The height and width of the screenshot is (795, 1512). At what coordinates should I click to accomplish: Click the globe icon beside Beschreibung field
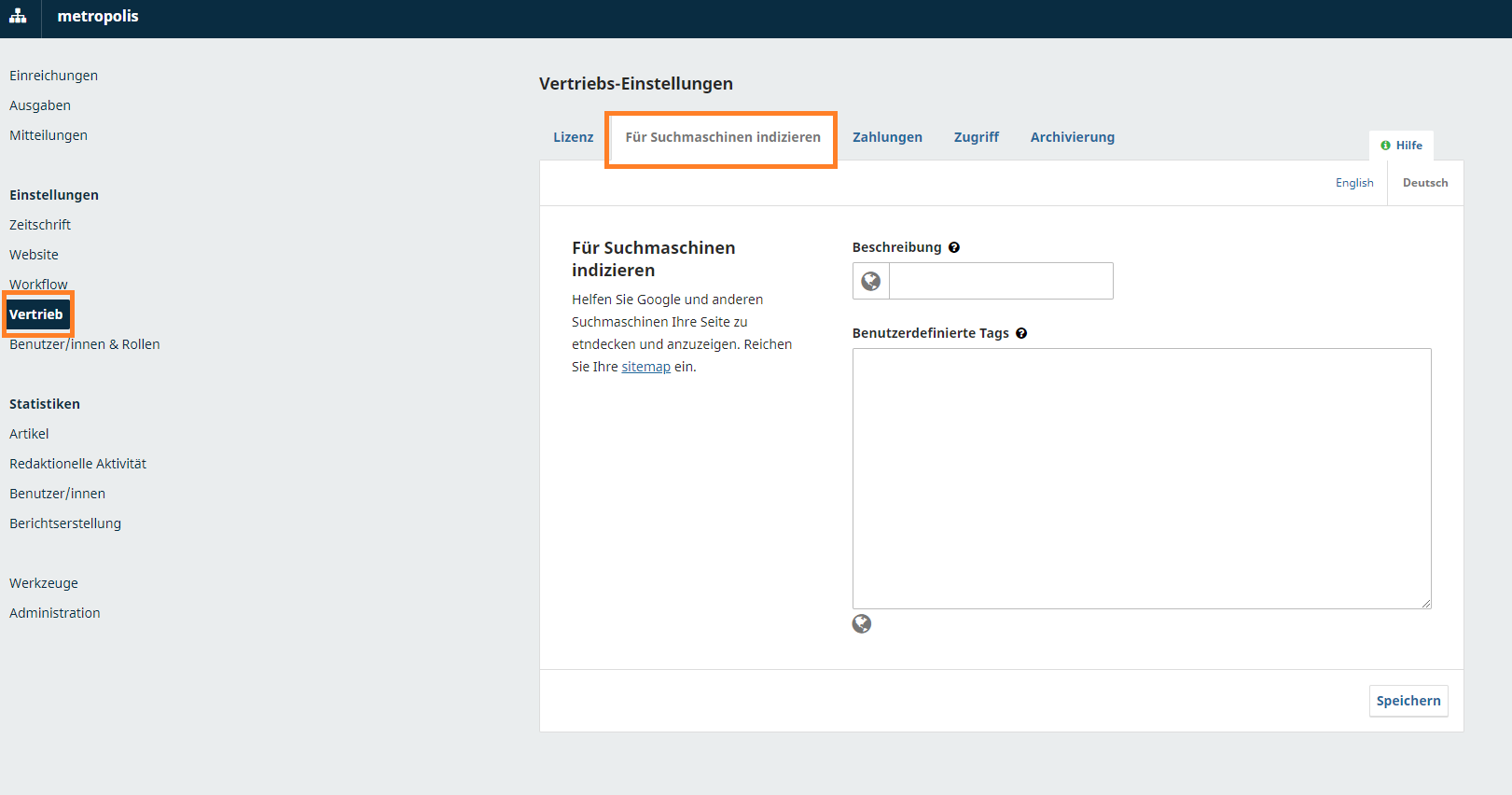click(x=871, y=281)
